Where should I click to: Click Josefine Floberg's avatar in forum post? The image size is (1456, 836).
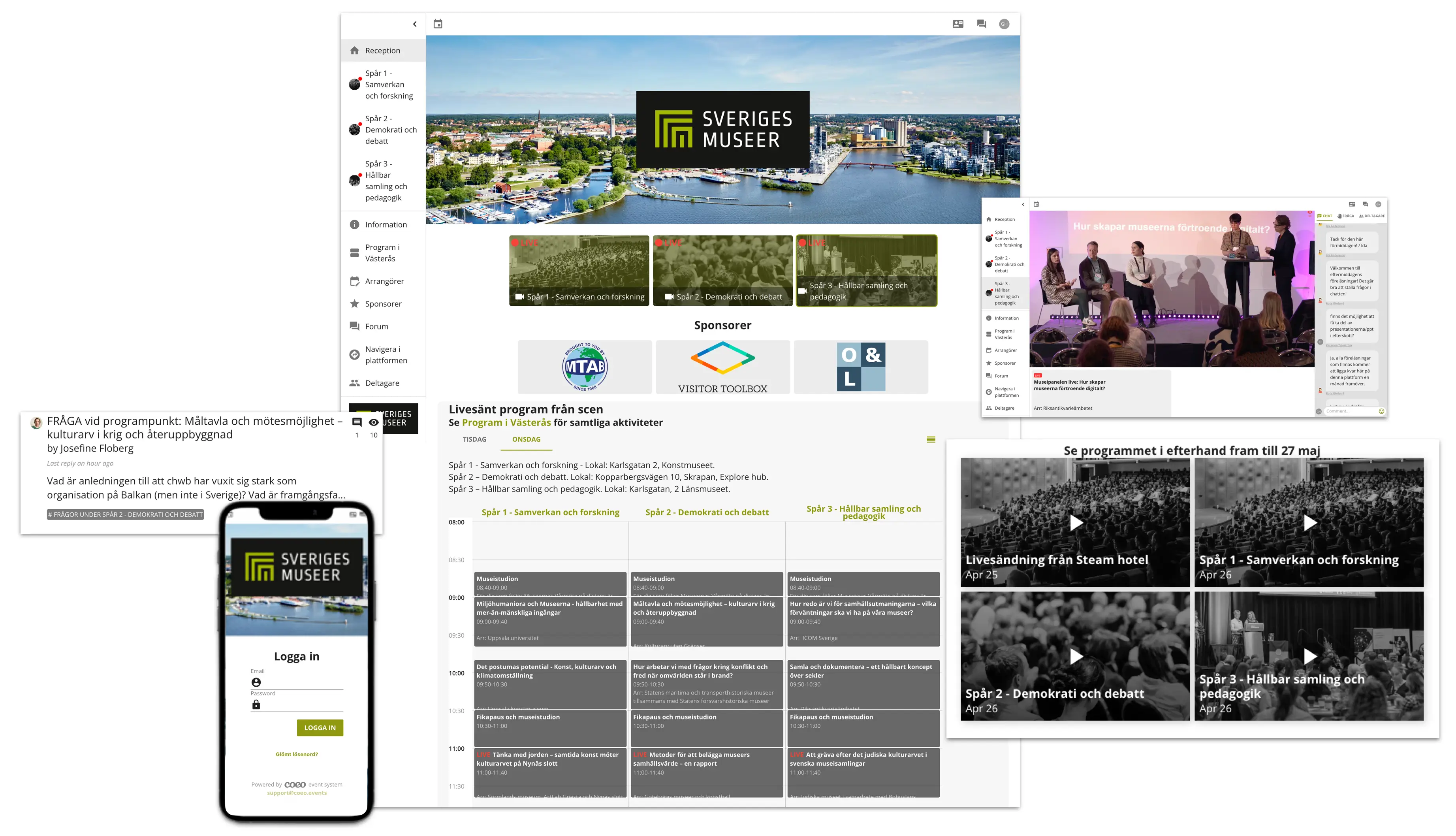click(x=36, y=423)
